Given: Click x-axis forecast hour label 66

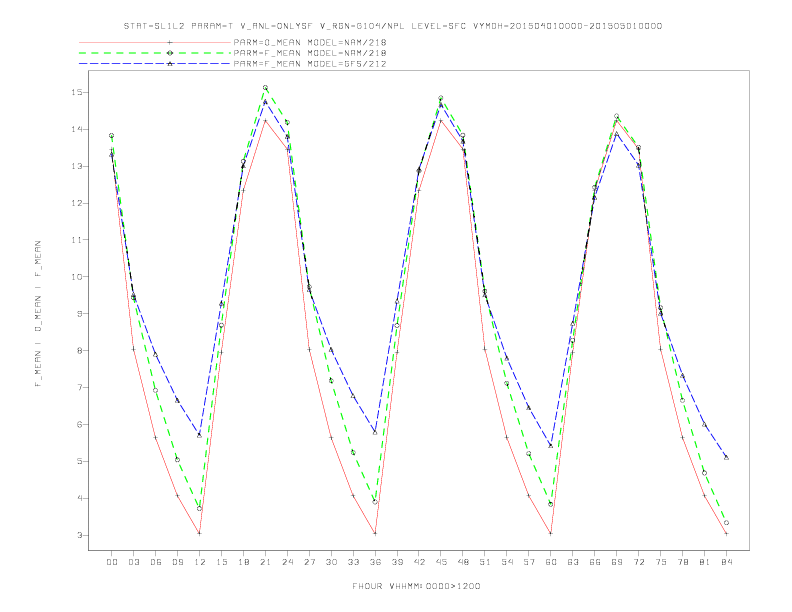Looking at the screenshot, I should 595,562.
